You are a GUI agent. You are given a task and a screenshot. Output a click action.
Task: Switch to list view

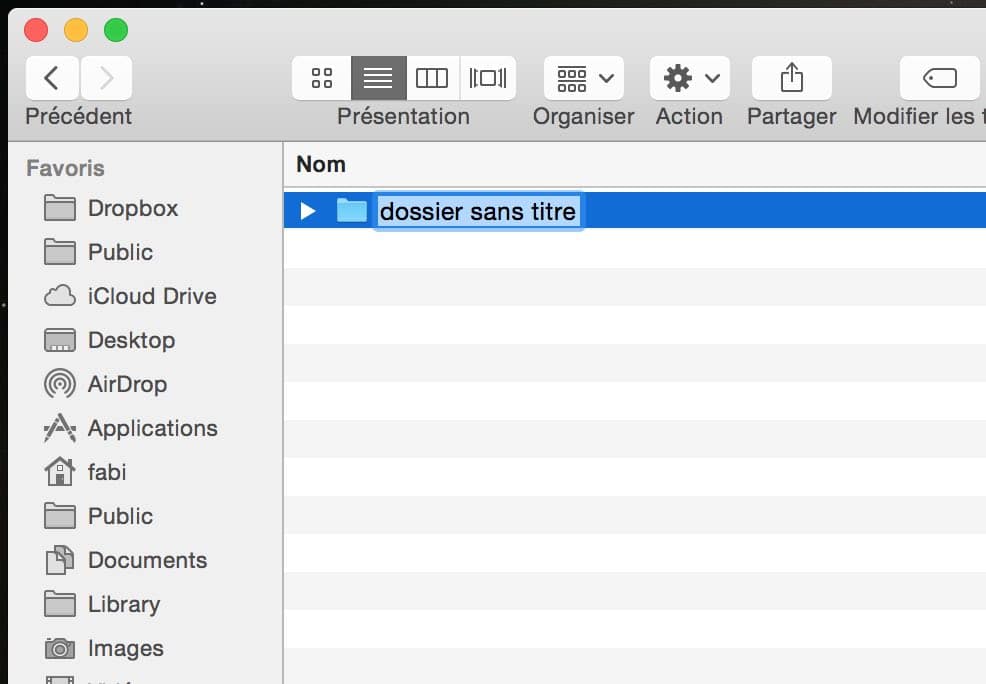tap(379, 78)
